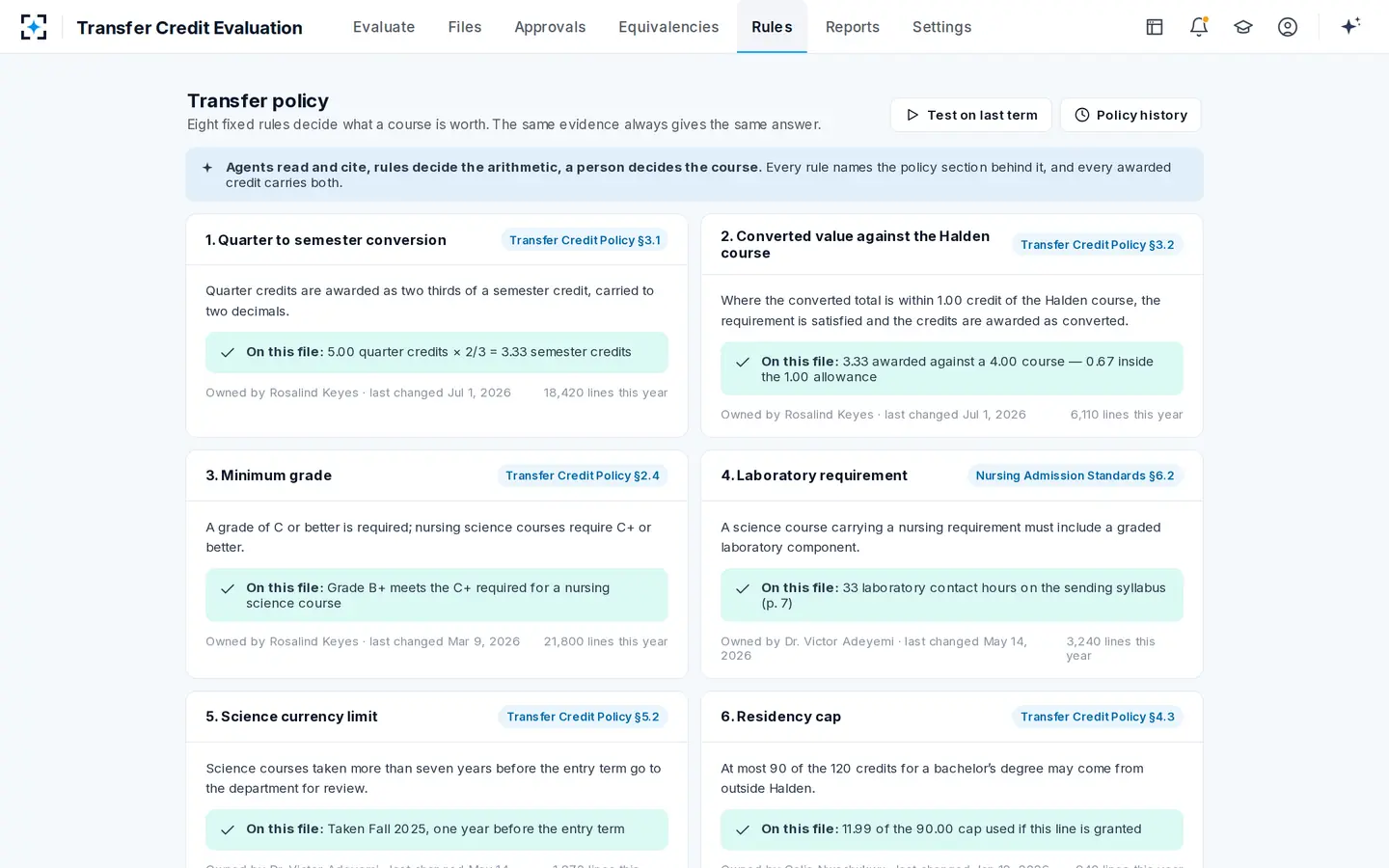1389x868 pixels.
Task: Click the checkmark beside the Grade B+ result
Action: [x=228, y=589]
